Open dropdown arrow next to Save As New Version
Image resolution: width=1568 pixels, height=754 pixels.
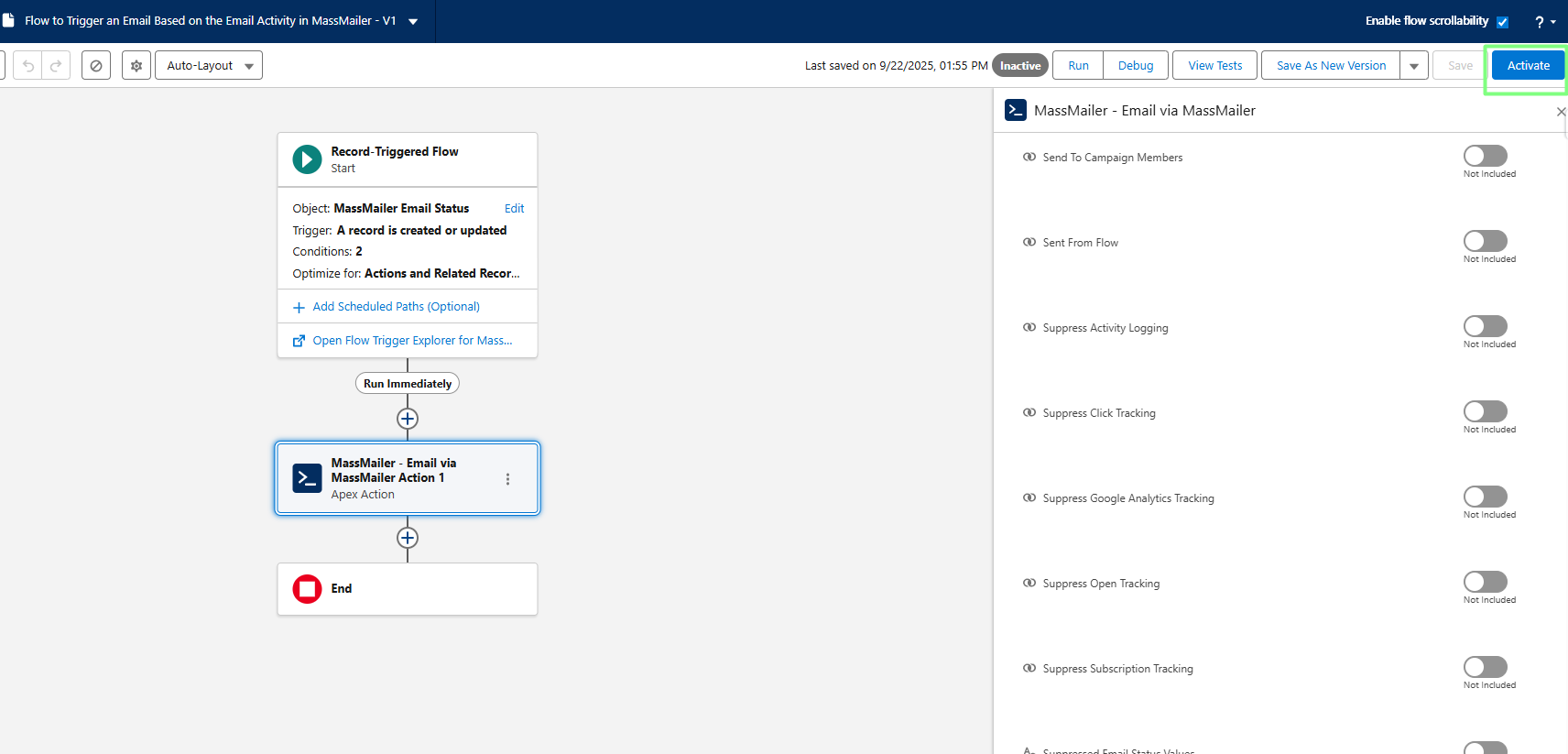pyautogui.click(x=1414, y=66)
